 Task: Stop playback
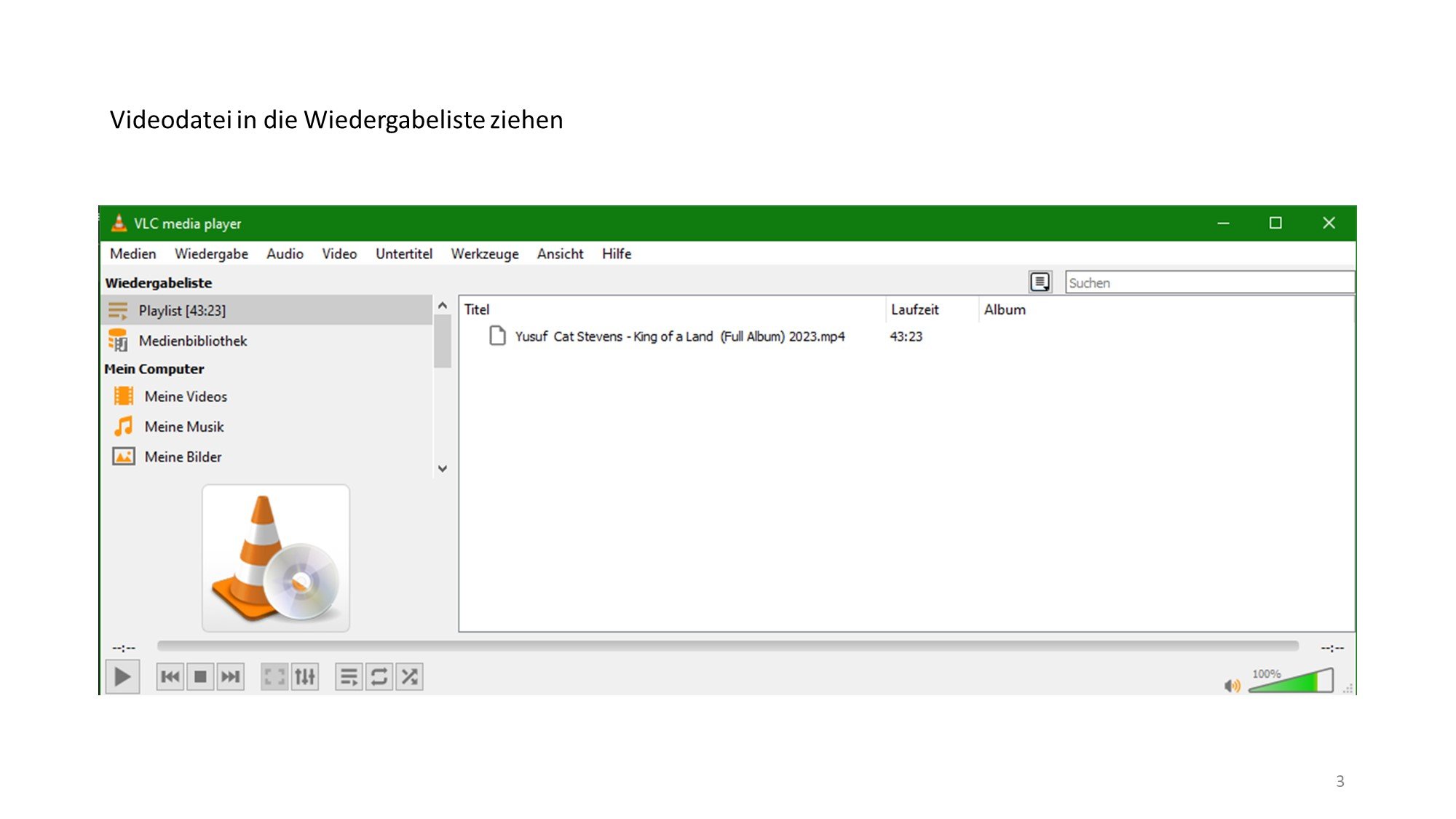pos(200,677)
